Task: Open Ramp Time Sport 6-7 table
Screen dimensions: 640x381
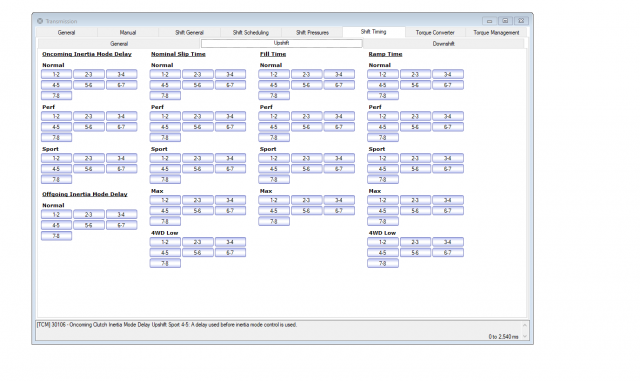Action: (x=448, y=169)
